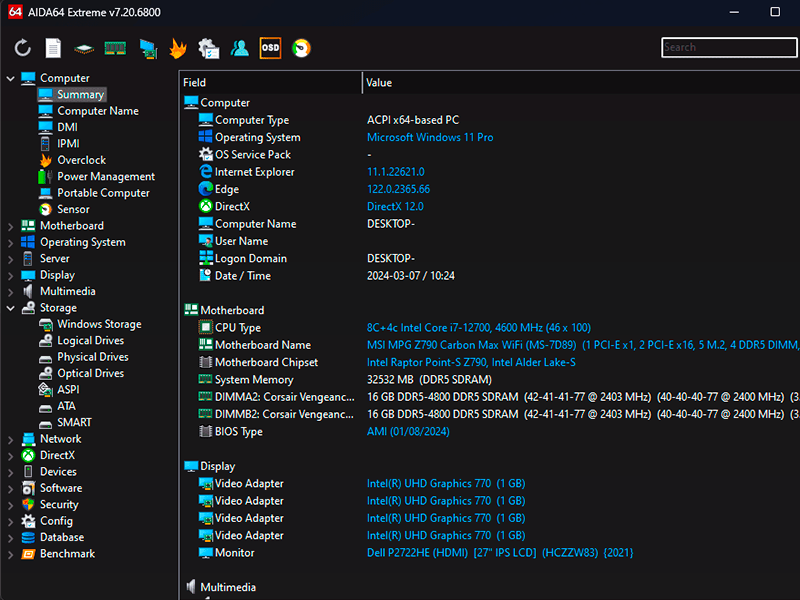Click the DirectX 12.0 link
This screenshot has width=800, height=600.
(395, 207)
